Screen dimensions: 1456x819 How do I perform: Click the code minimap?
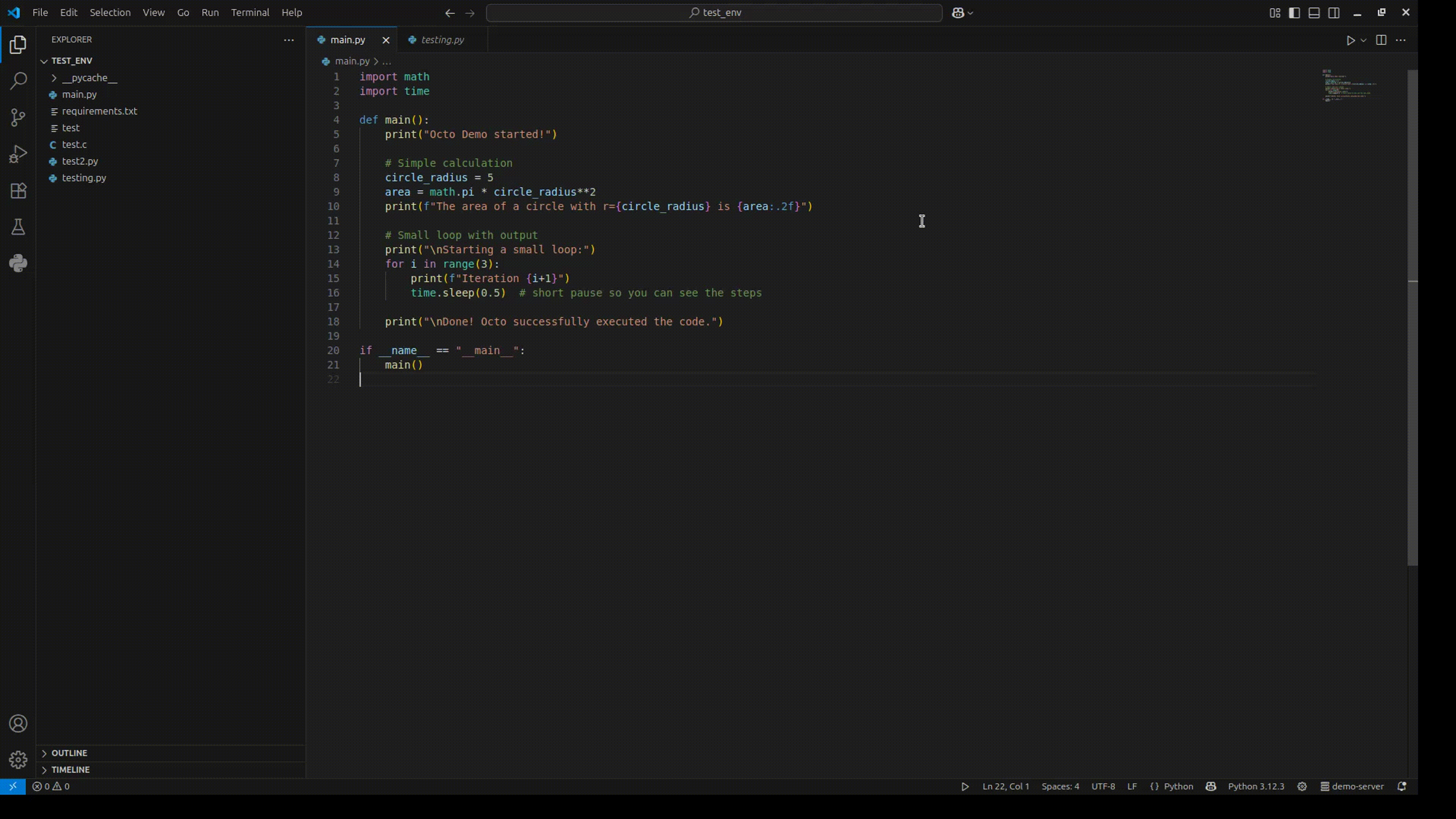pos(1350,85)
